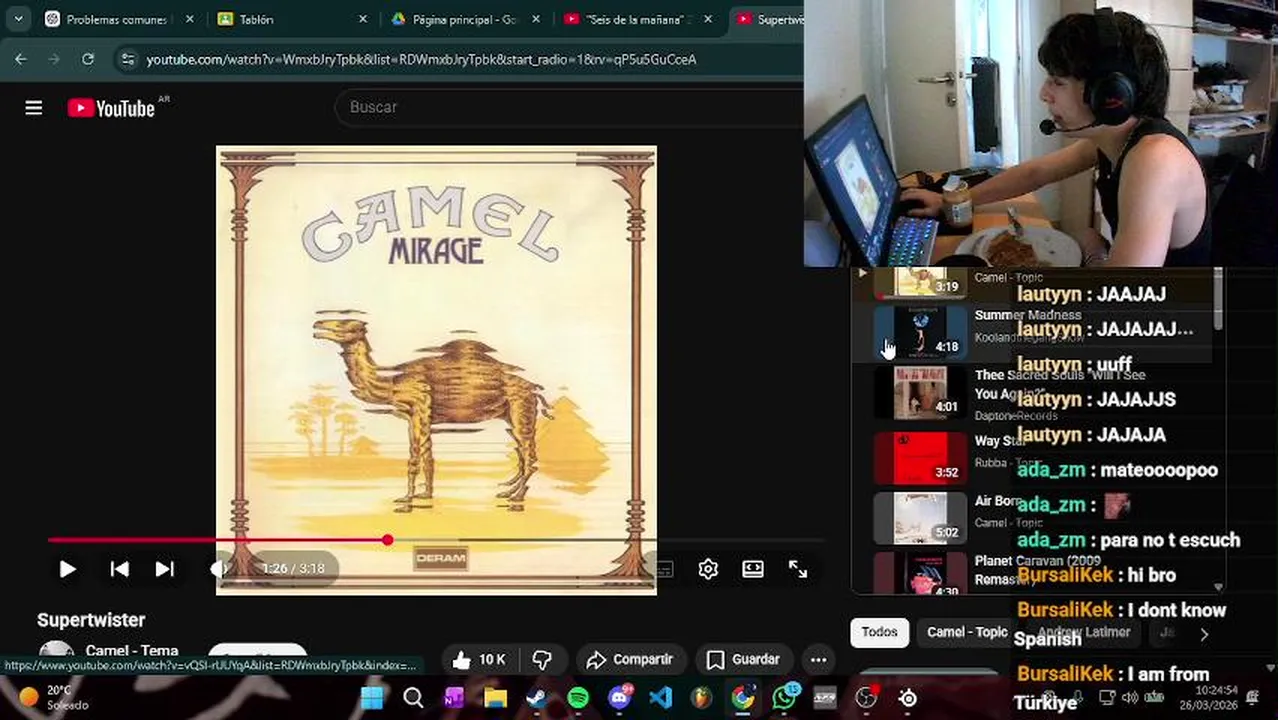Focus the Buscar search field

[x=570, y=107]
